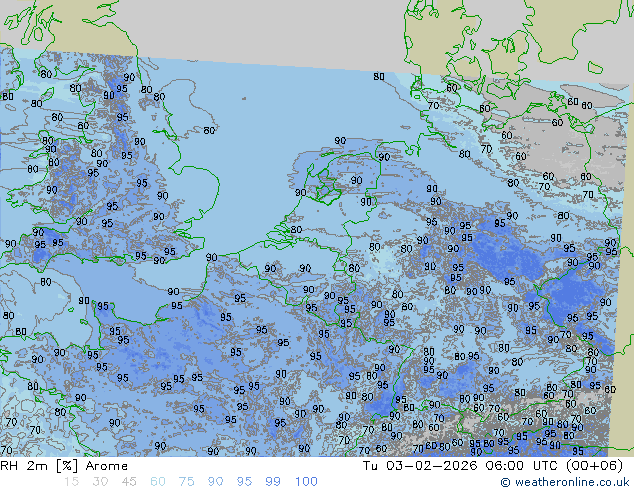Select the legend value 90 in the color scale
634x490 pixels.
[x=215, y=482]
